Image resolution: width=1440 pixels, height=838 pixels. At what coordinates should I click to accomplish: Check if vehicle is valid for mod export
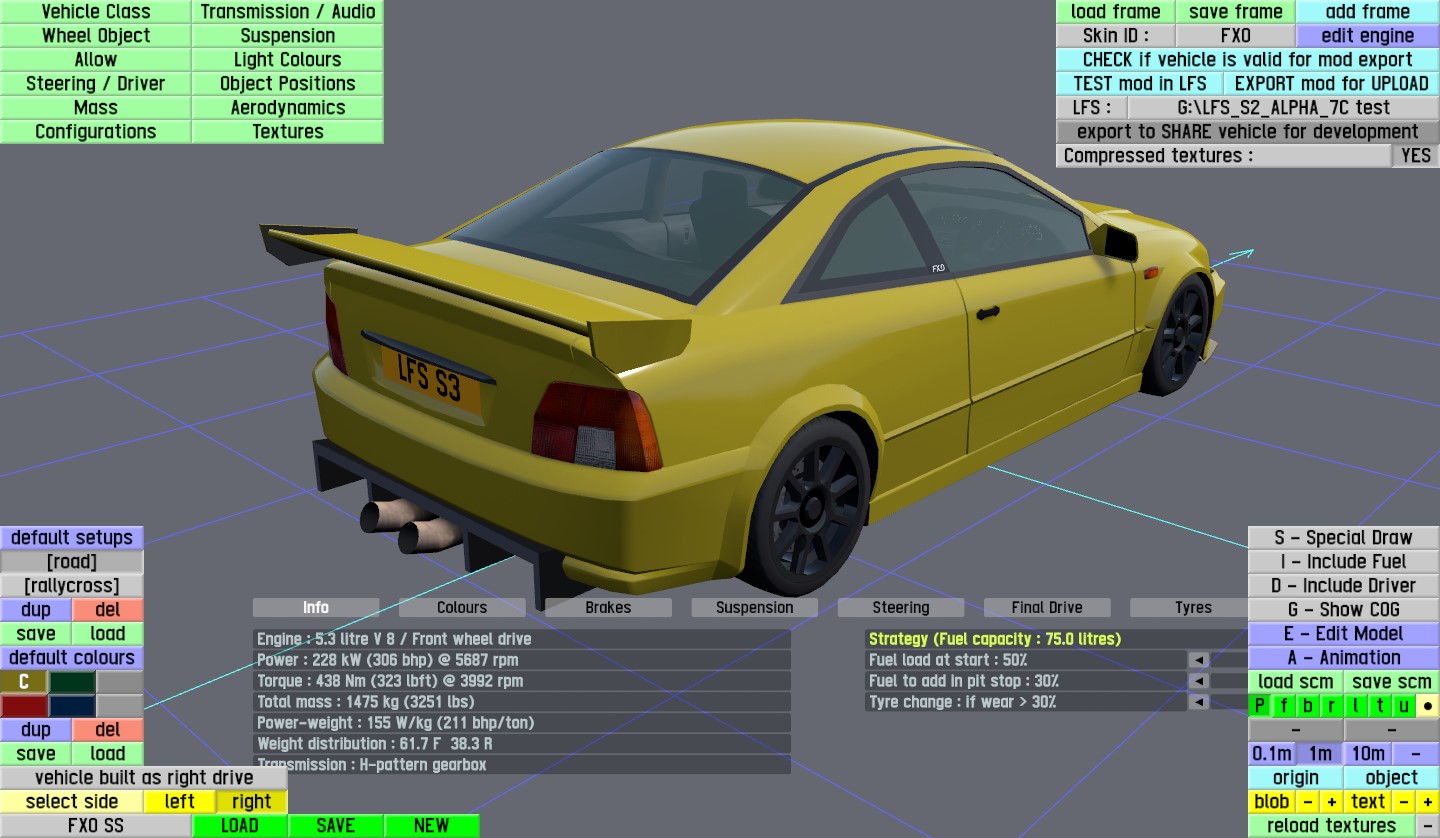[x=1248, y=60]
